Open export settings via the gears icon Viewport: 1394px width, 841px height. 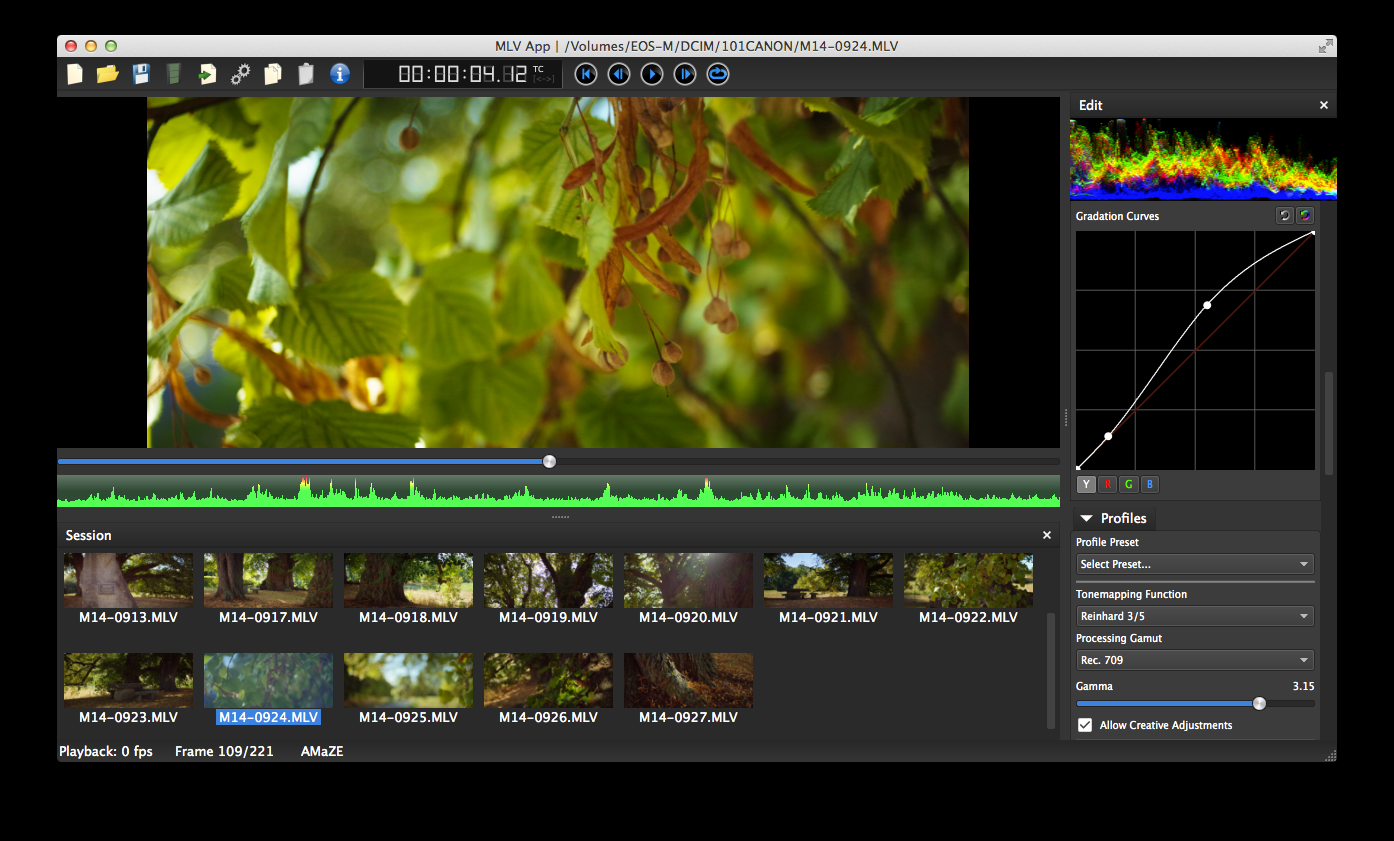(240, 74)
